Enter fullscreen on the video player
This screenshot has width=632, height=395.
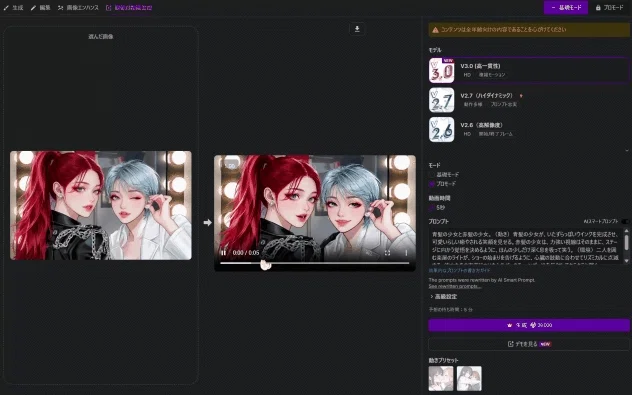(x=387, y=253)
